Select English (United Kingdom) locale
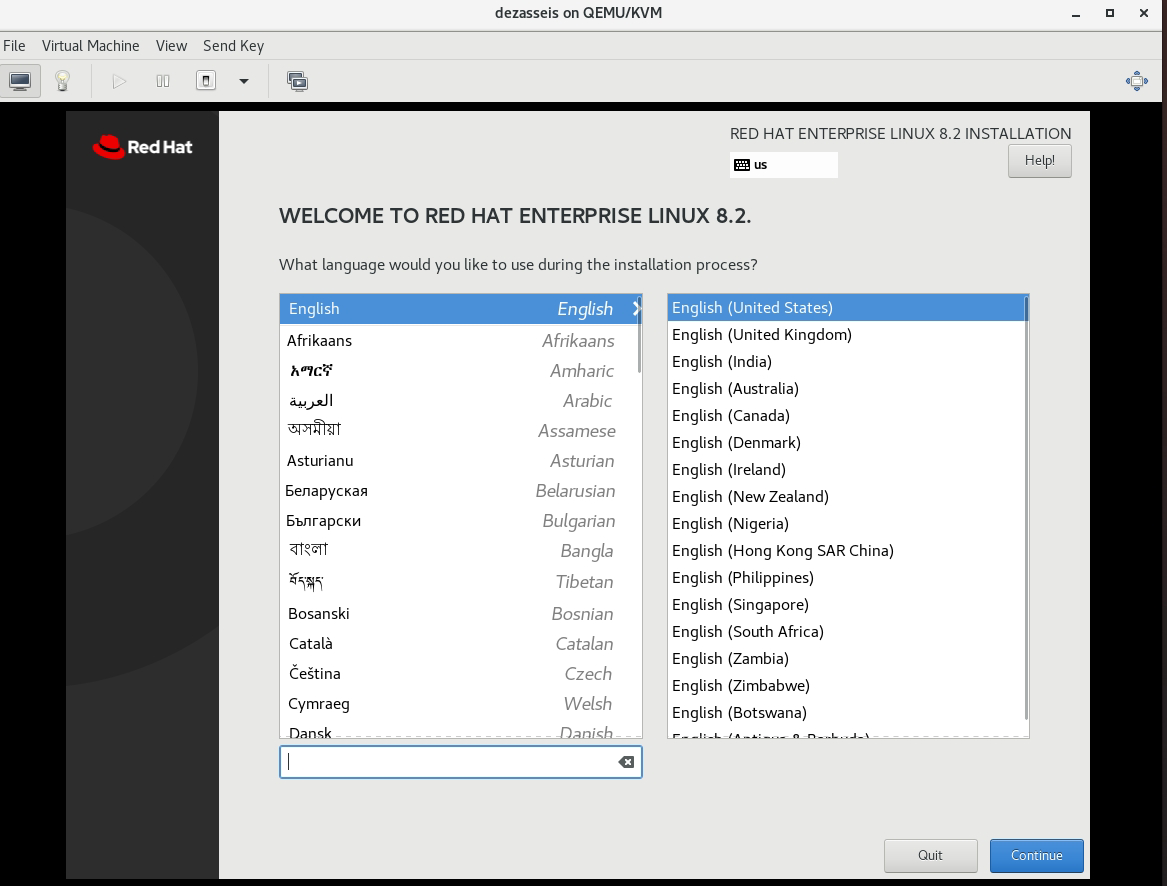1167x886 pixels. pos(846,334)
